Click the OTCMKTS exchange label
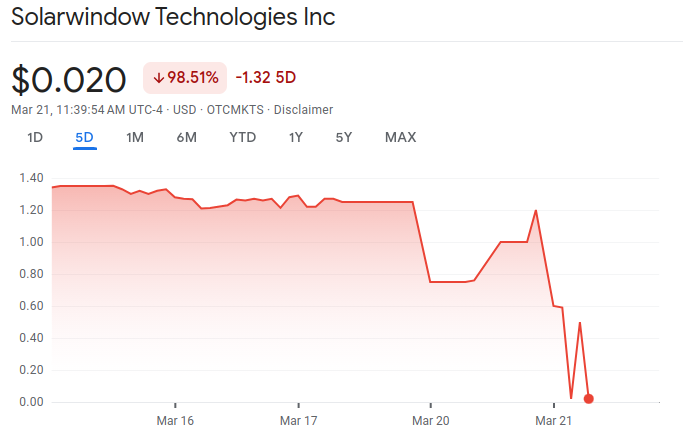The width and height of the screenshot is (683, 436). pyautogui.click(x=233, y=109)
